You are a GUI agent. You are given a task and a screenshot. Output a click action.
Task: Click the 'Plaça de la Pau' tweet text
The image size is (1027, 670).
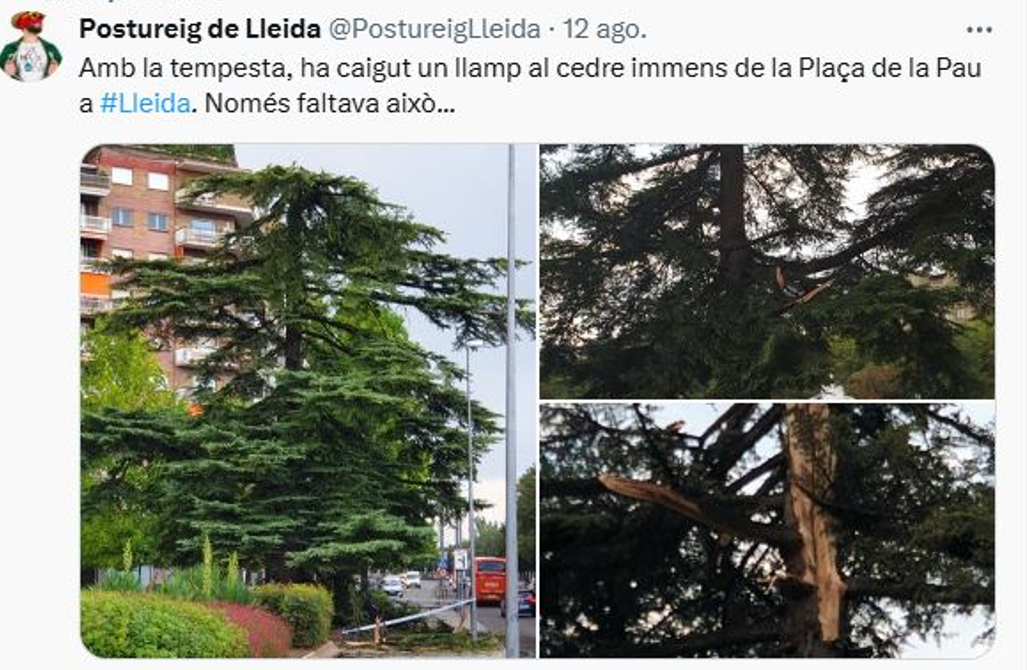click(889, 69)
